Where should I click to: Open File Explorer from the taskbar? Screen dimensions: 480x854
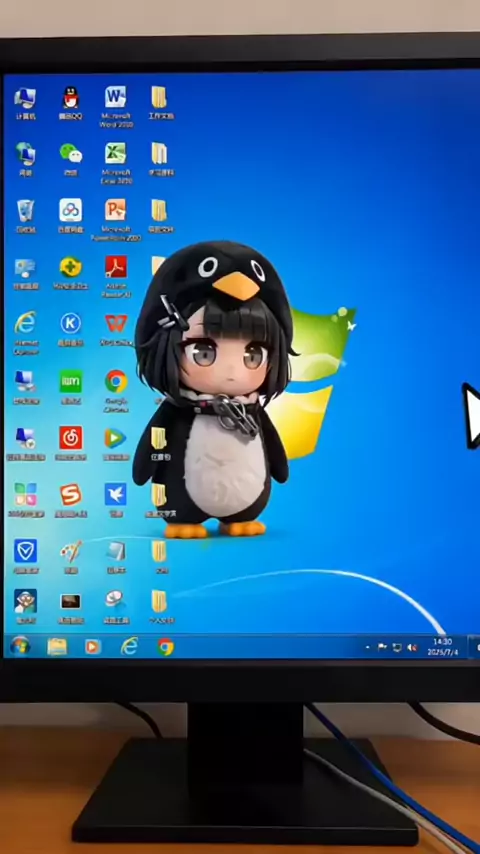(57, 647)
